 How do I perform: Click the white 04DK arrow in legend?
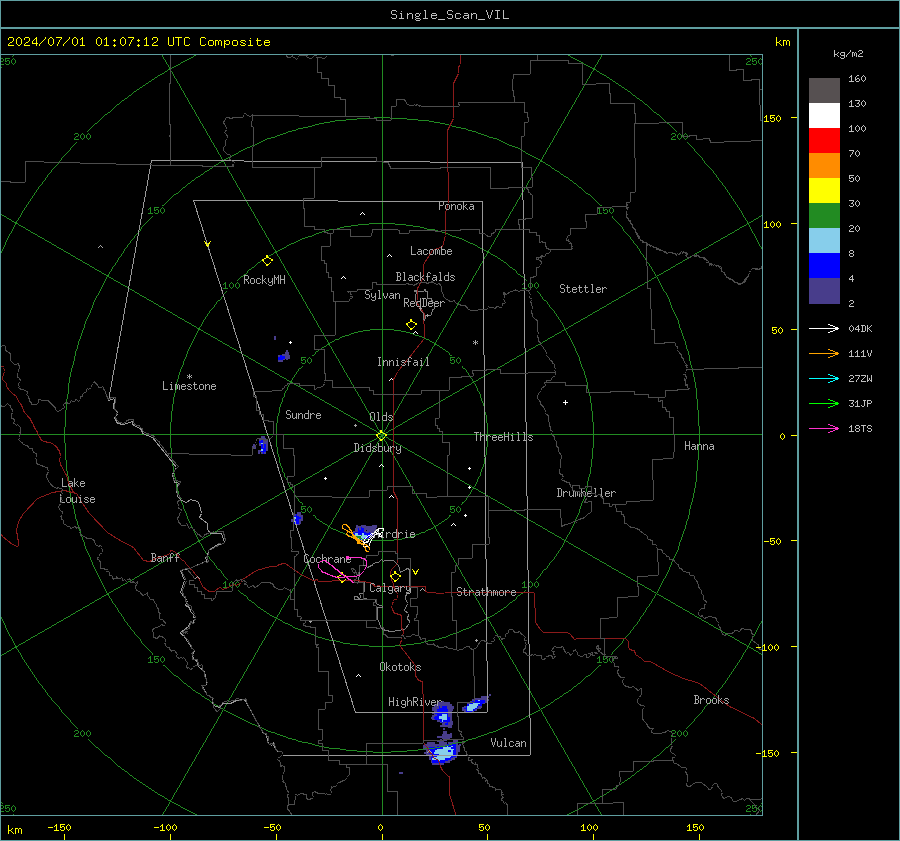[824, 328]
